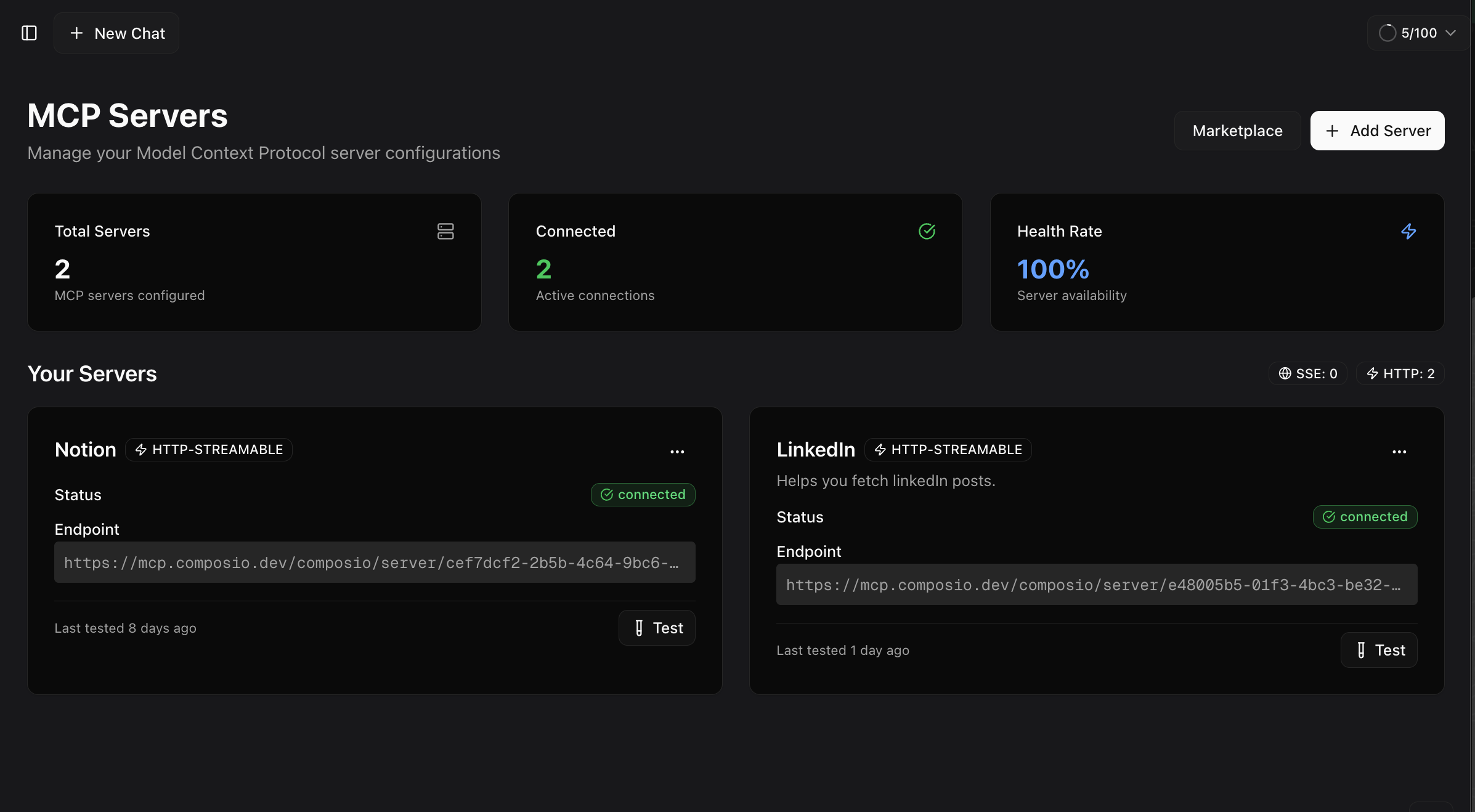Click Notion's HTTP-STREAMABLE badge
This screenshot has height=812, width=1475.
[209, 450]
